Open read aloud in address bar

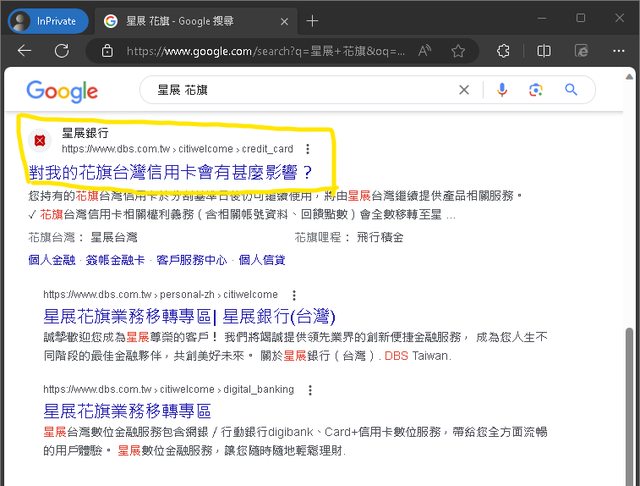pos(425,51)
